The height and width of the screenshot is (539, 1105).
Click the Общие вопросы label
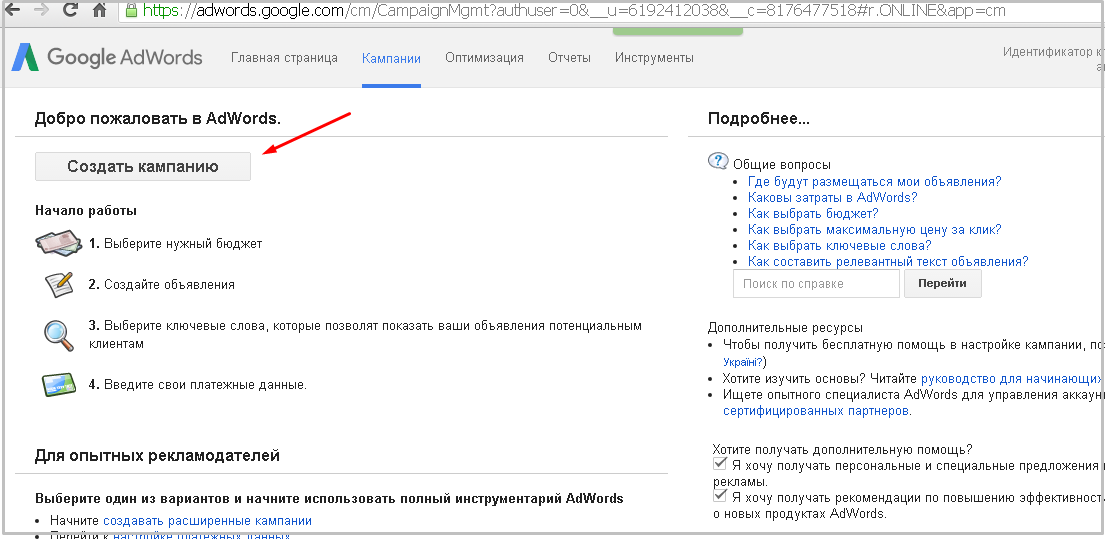pyautogui.click(x=782, y=164)
